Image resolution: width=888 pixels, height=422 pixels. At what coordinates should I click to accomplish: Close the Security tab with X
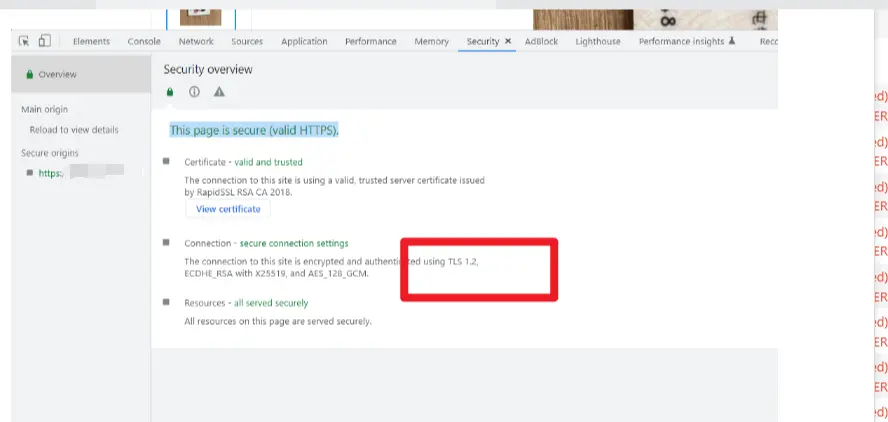click(508, 41)
